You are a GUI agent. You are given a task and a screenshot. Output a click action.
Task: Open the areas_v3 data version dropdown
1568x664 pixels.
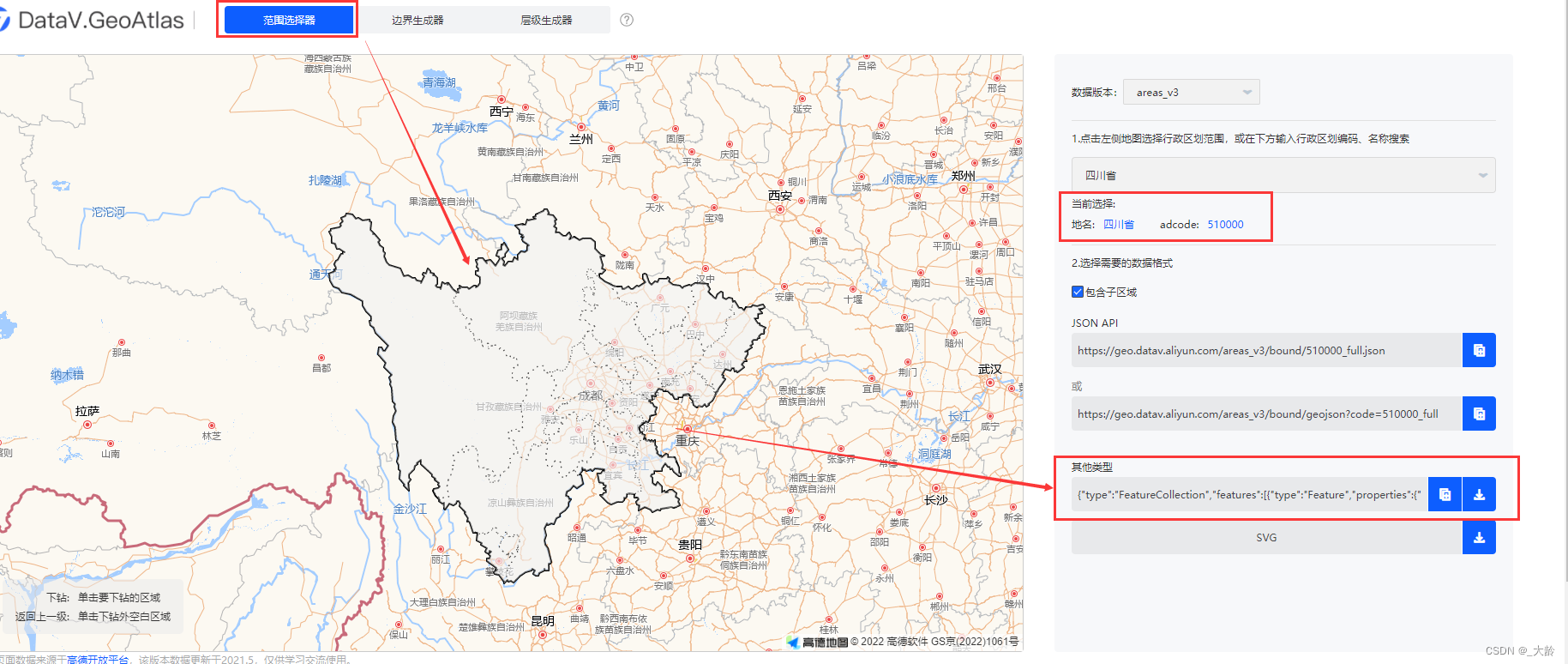coord(1191,92)
